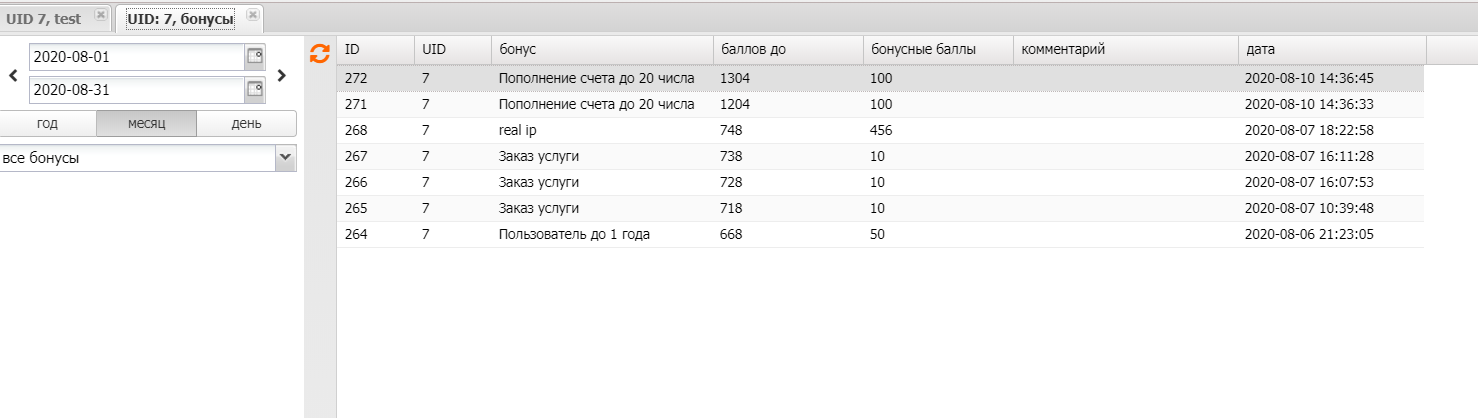1478x418 pixels.
Task: Sort by the 'дата' column header
Action: 1330,49
